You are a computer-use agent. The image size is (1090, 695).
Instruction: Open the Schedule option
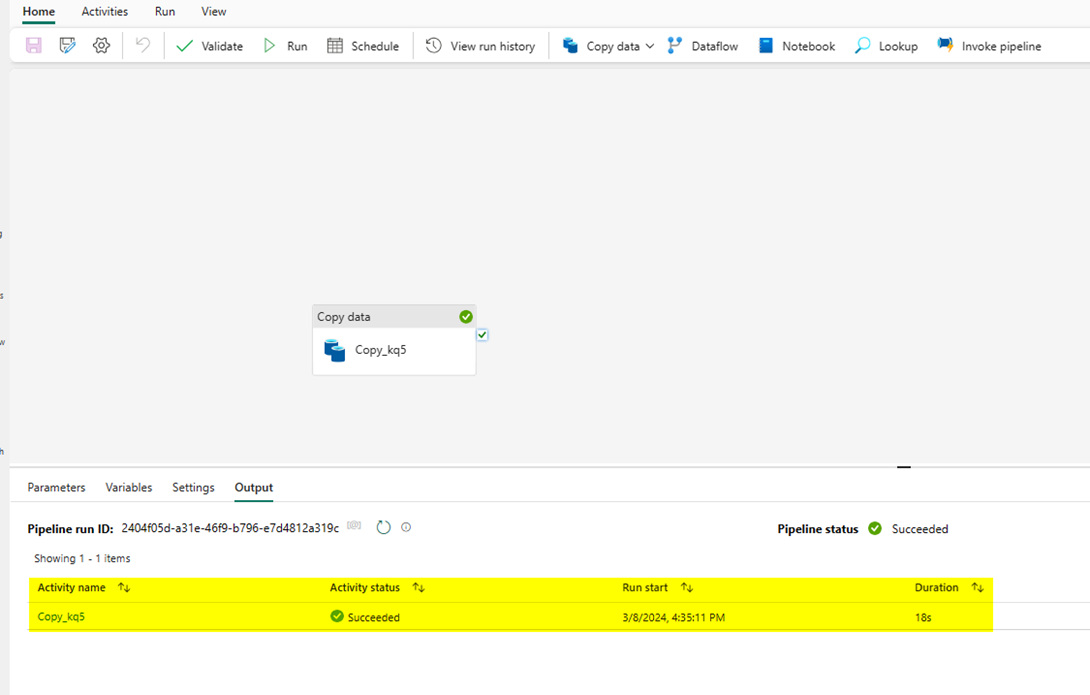click(x=363, y=46)
